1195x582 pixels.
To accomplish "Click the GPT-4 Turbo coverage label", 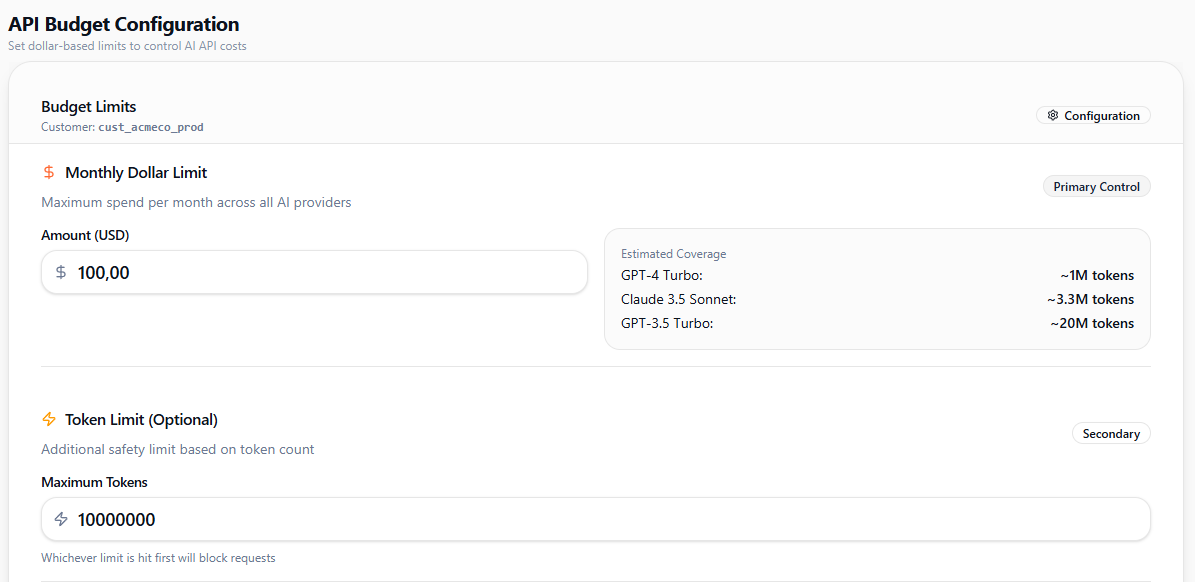I will [x=662, y=276].
